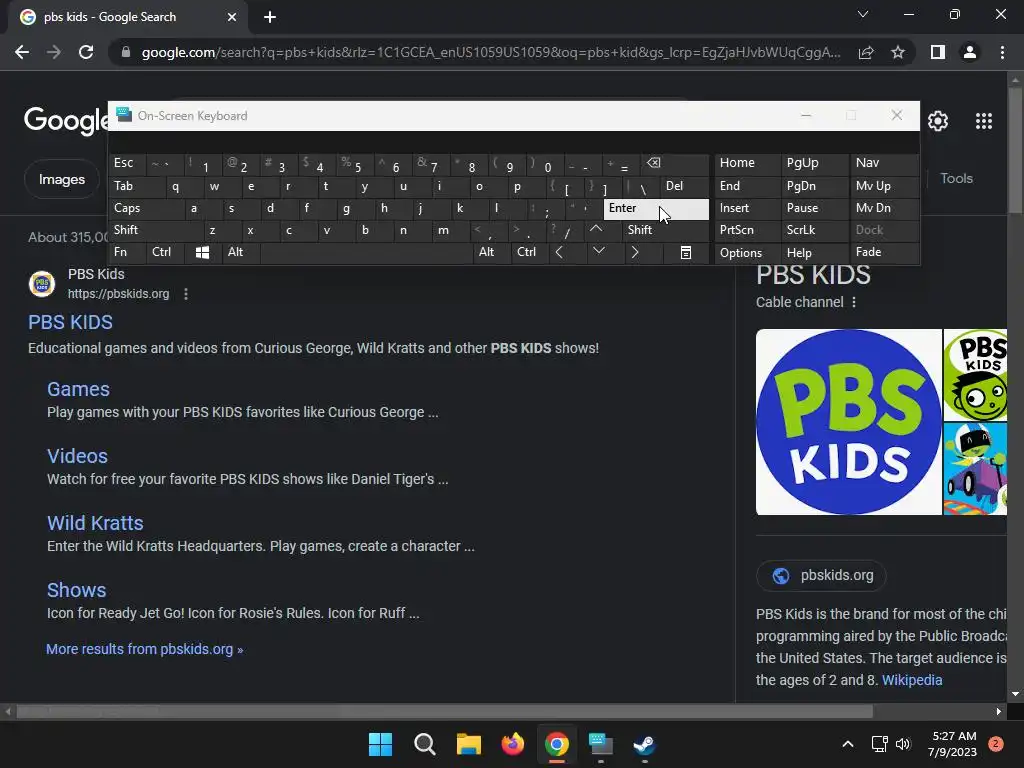Click the space bar on the keyboard
Image resolution: width=1024 pixels, height=768 pixels.
(x=366, y=252)
